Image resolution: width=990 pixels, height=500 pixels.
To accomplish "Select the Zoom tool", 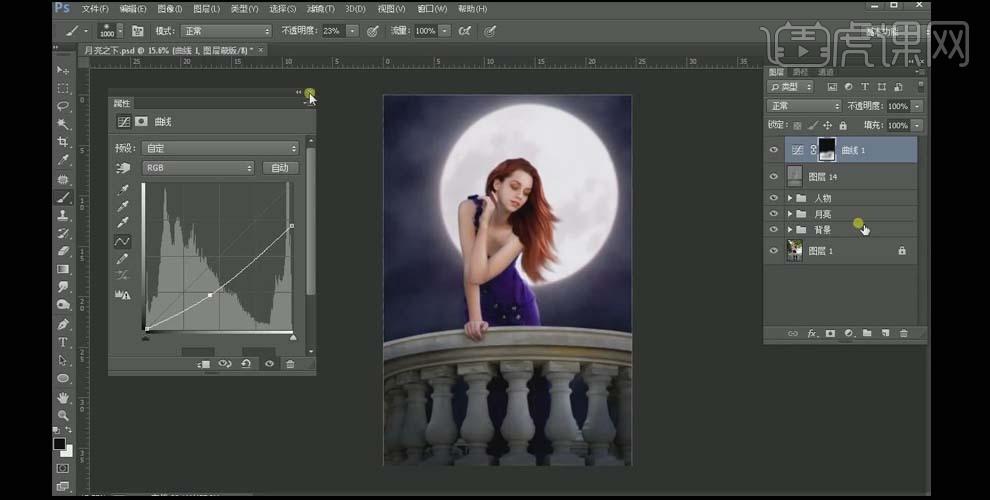I will click(63, 415).
